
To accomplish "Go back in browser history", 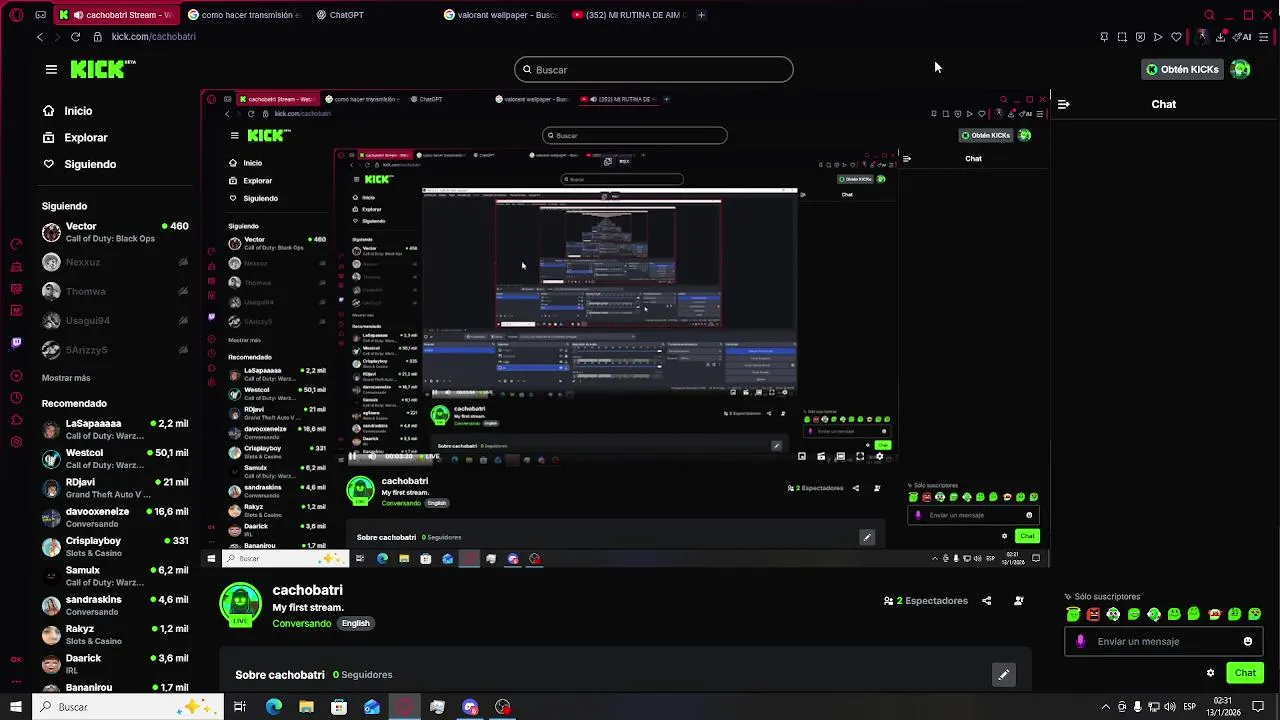I will click(40, 37).
